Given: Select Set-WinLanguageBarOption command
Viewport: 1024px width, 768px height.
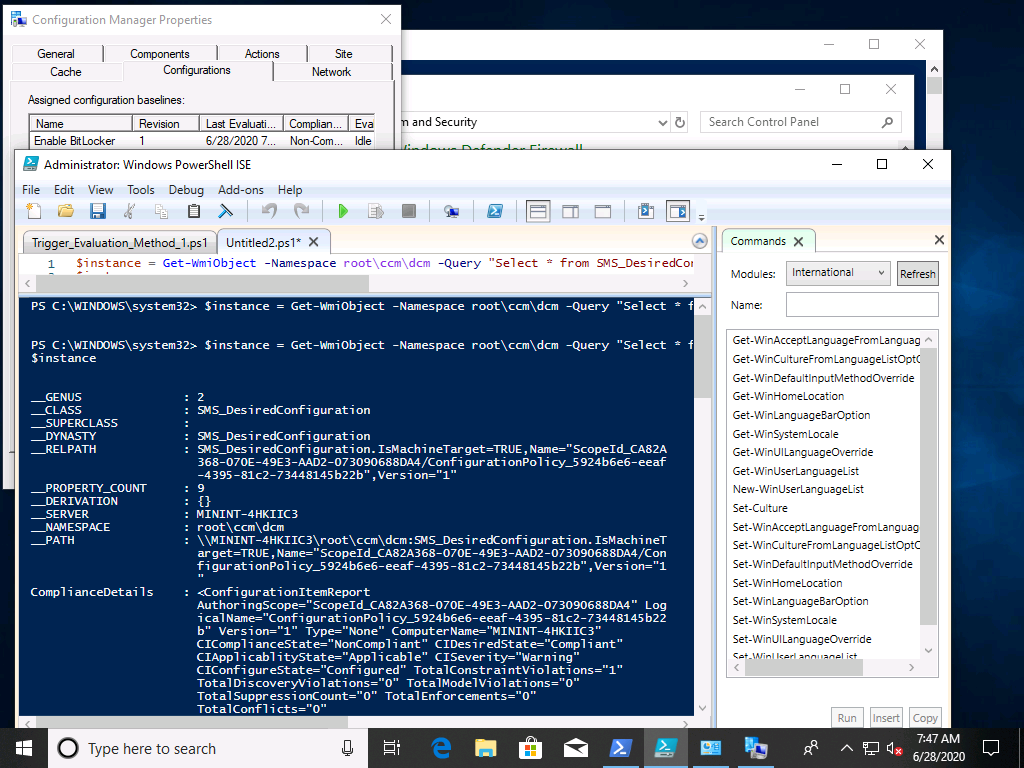Looking at the screenshot, I should tap(800, 601).
